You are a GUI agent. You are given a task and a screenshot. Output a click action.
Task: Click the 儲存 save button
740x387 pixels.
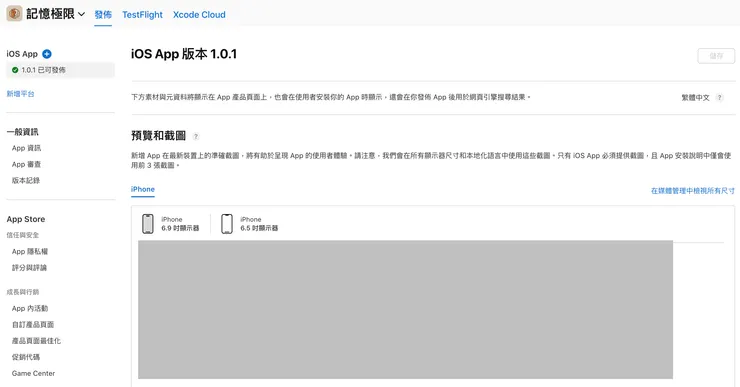tap(716, 56)
